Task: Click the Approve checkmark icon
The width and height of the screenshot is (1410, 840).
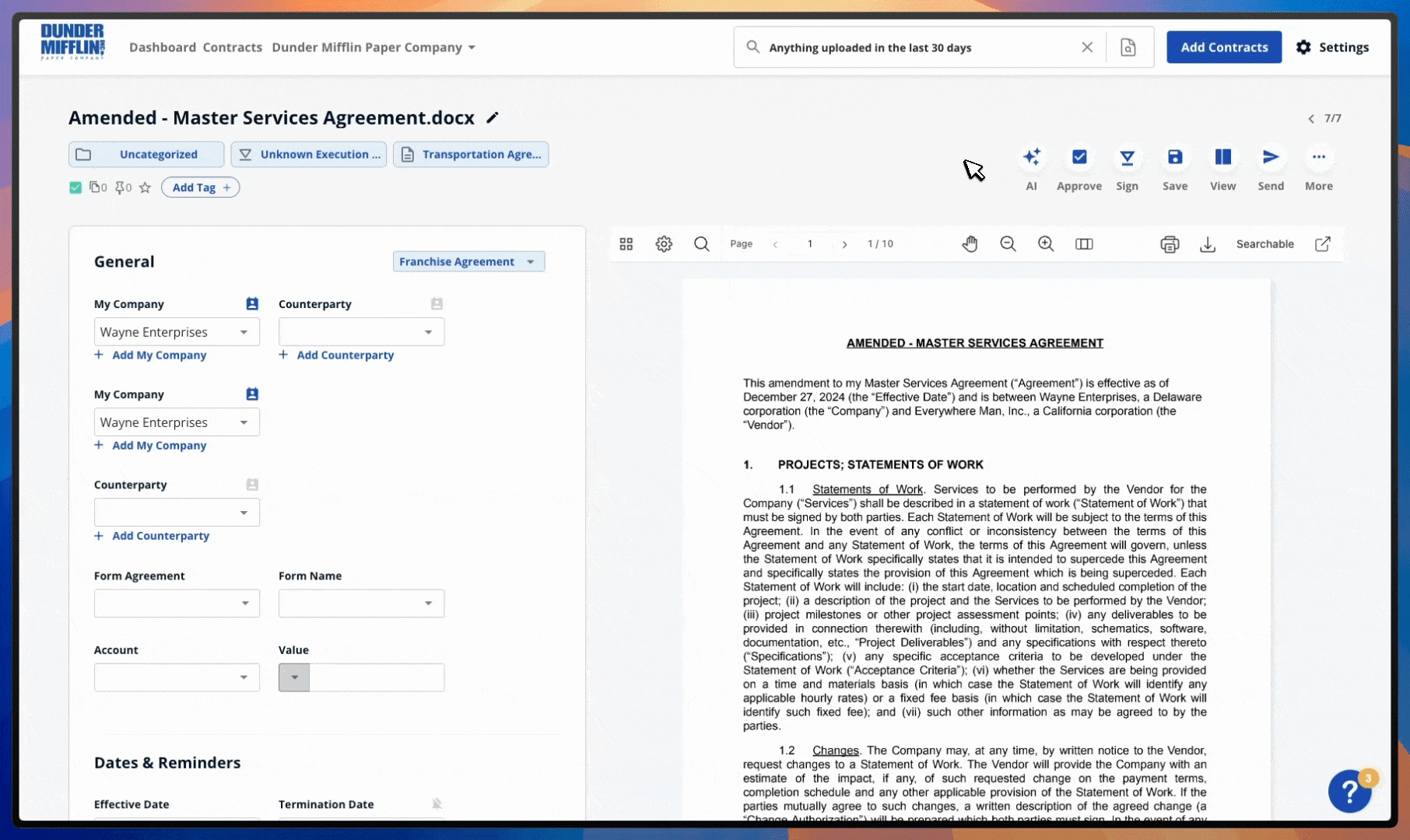Action: pos(1079,157)
